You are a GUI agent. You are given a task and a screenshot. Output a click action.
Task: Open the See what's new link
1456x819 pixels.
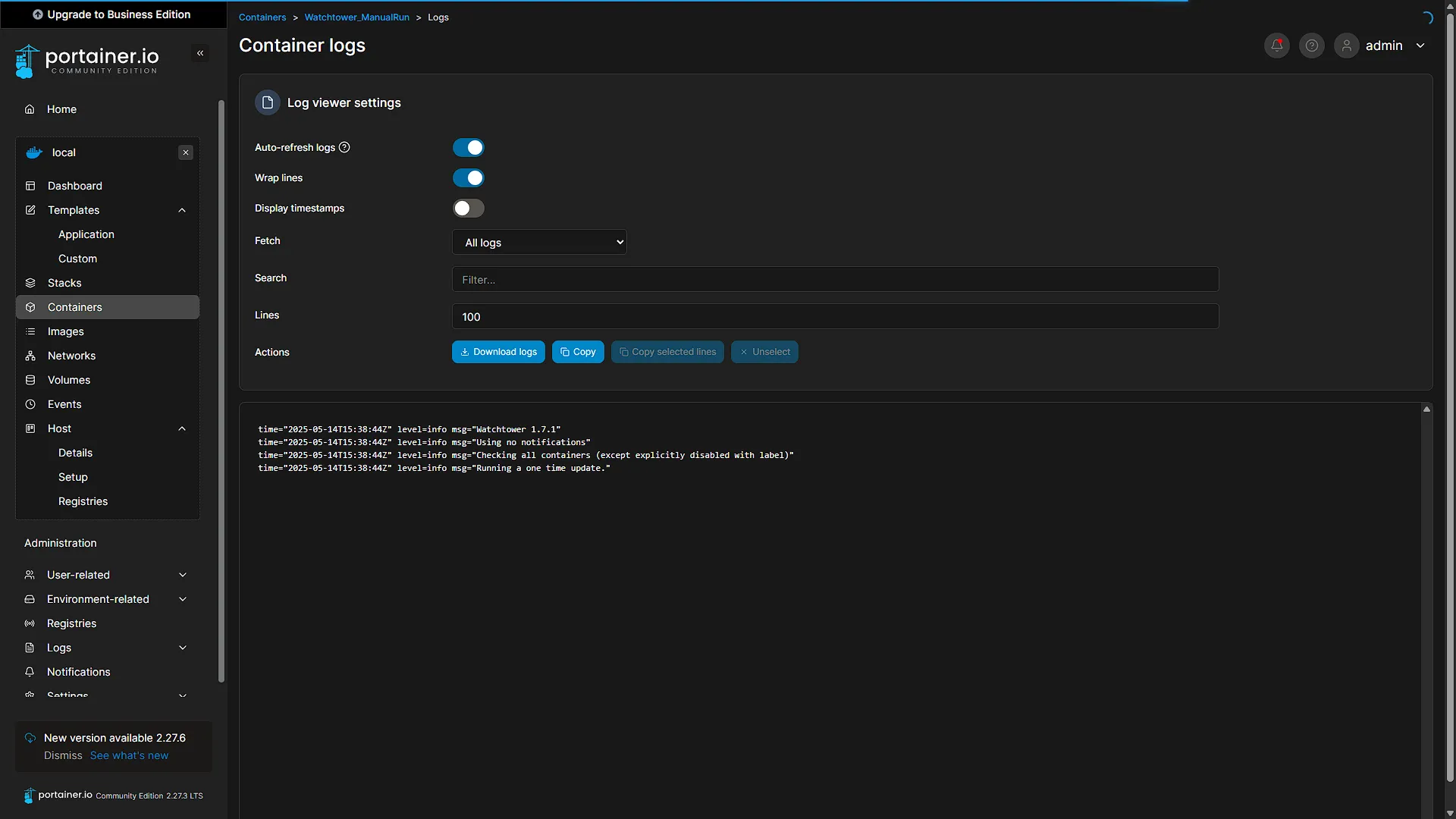(x=129, y=755)
